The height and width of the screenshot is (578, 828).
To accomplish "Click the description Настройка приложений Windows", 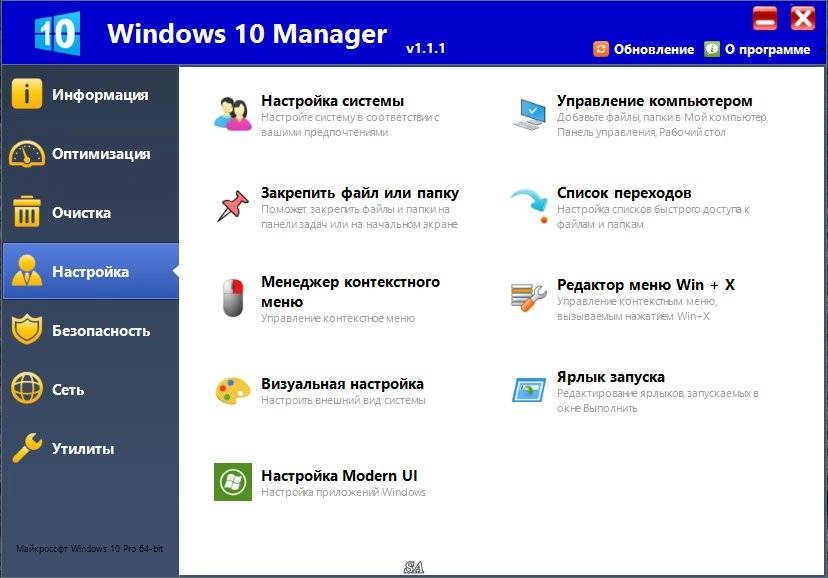I will (x=343, y=492).
